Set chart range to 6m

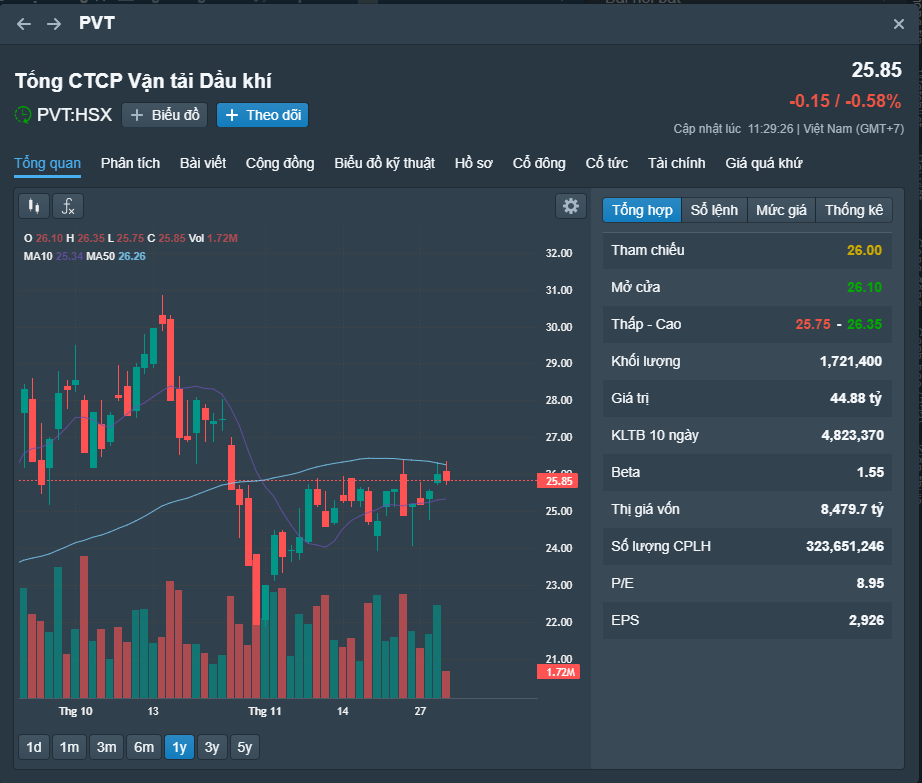[x=144, y=747]
